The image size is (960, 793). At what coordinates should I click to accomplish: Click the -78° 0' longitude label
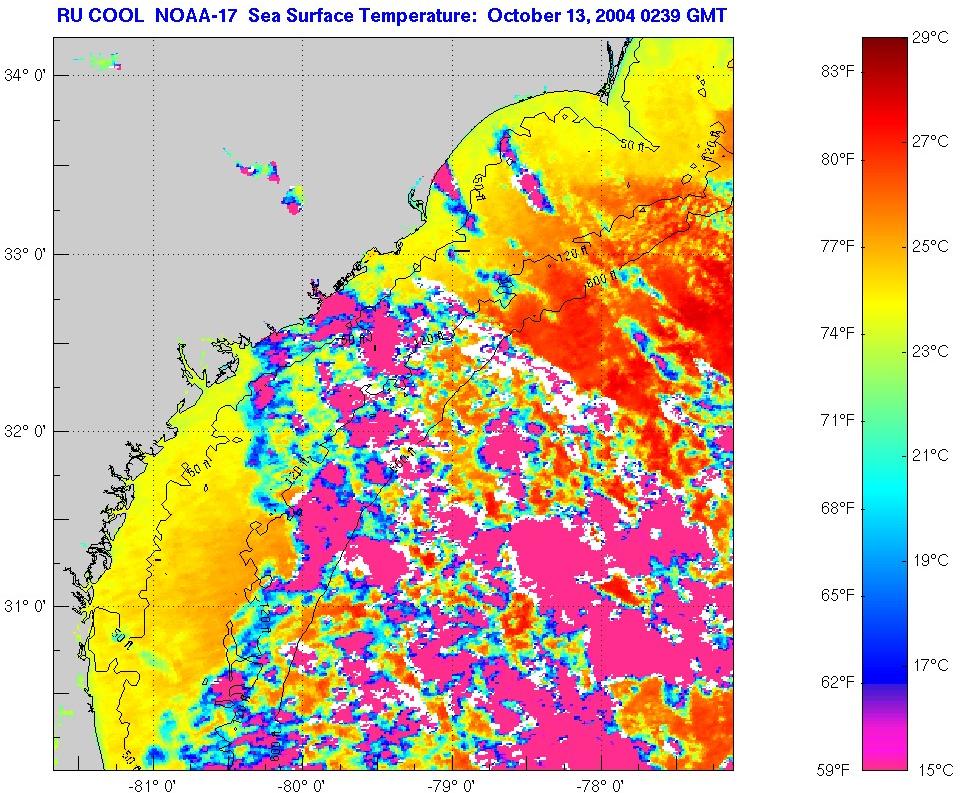click(x=602, y=785)
